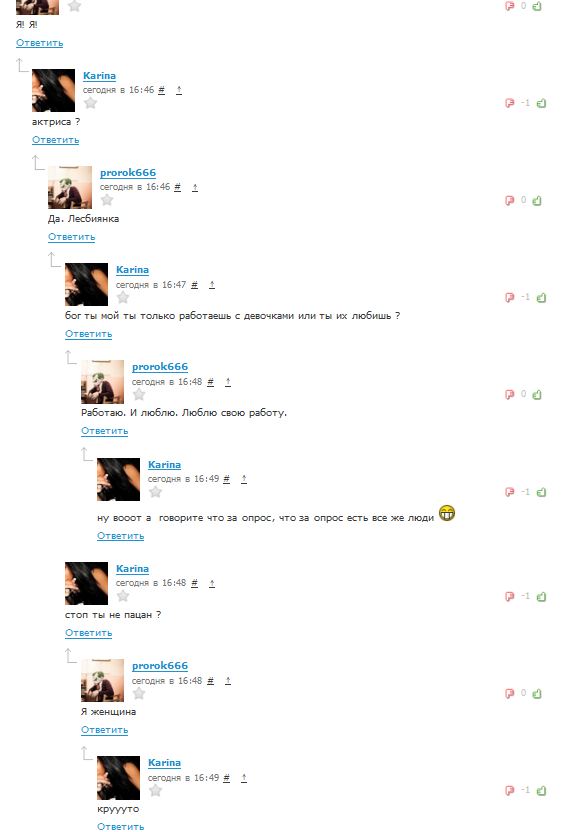Screen dimensions: 562x832
Task: Downvote prorok666's comment "Да. Лесбиянка"
Action: [x=509, y=201]
